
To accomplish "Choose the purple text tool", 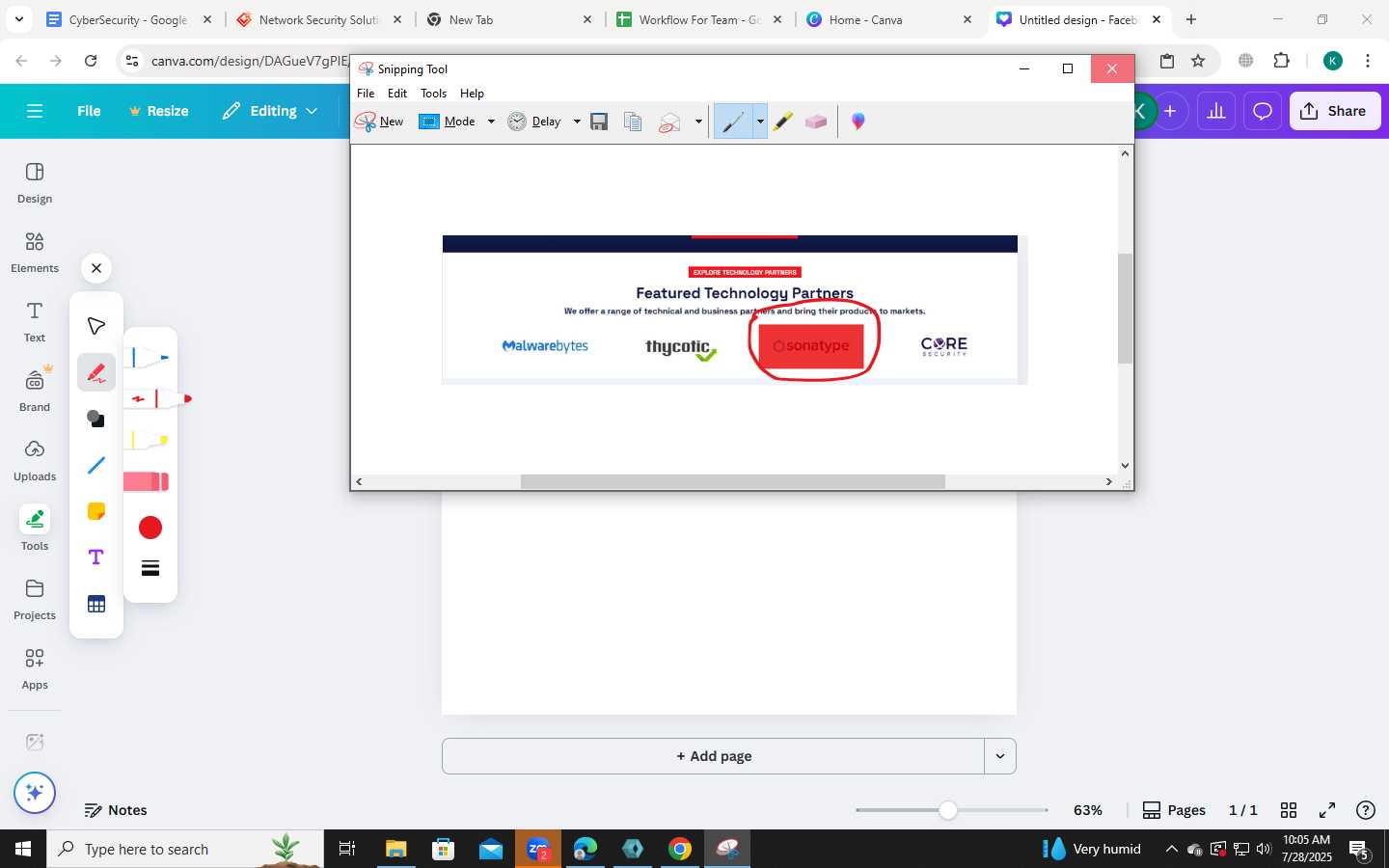I will point(95,557).
